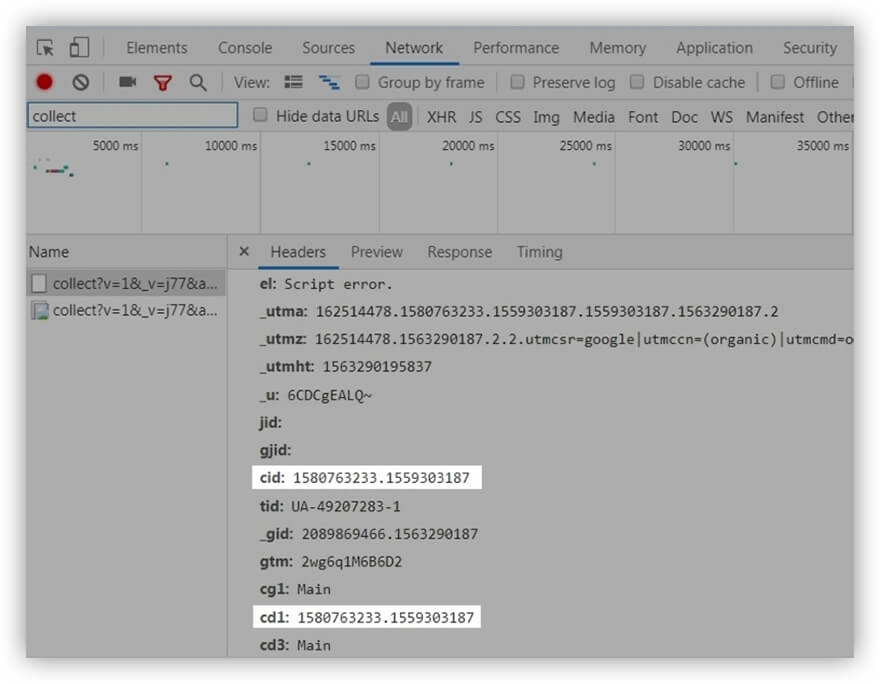Open search with the magnifying glass icon
This screenshot has height=684, width=880.
coord(198,82)
